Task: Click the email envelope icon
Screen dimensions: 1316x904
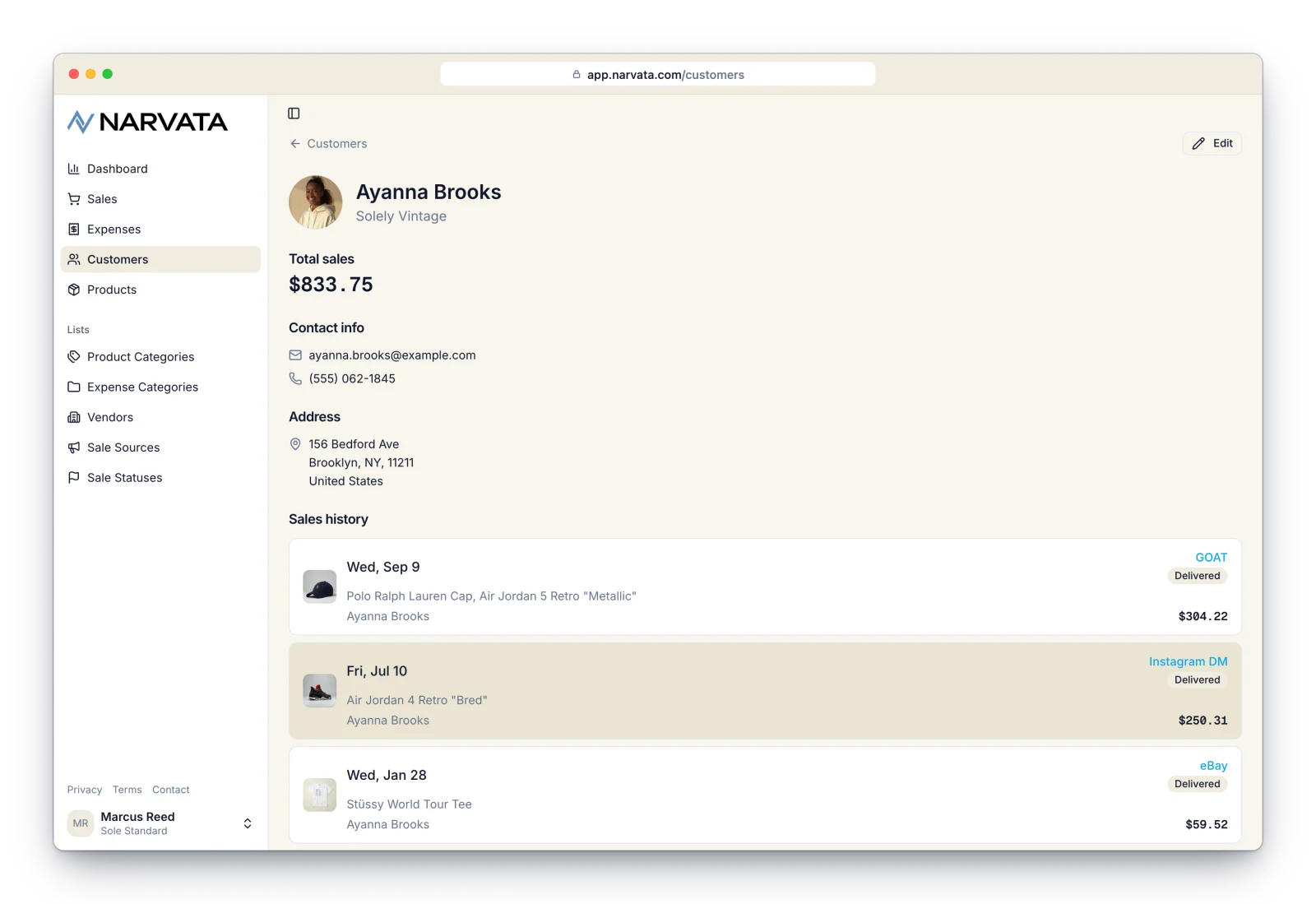Action: (x=295, y=355)
